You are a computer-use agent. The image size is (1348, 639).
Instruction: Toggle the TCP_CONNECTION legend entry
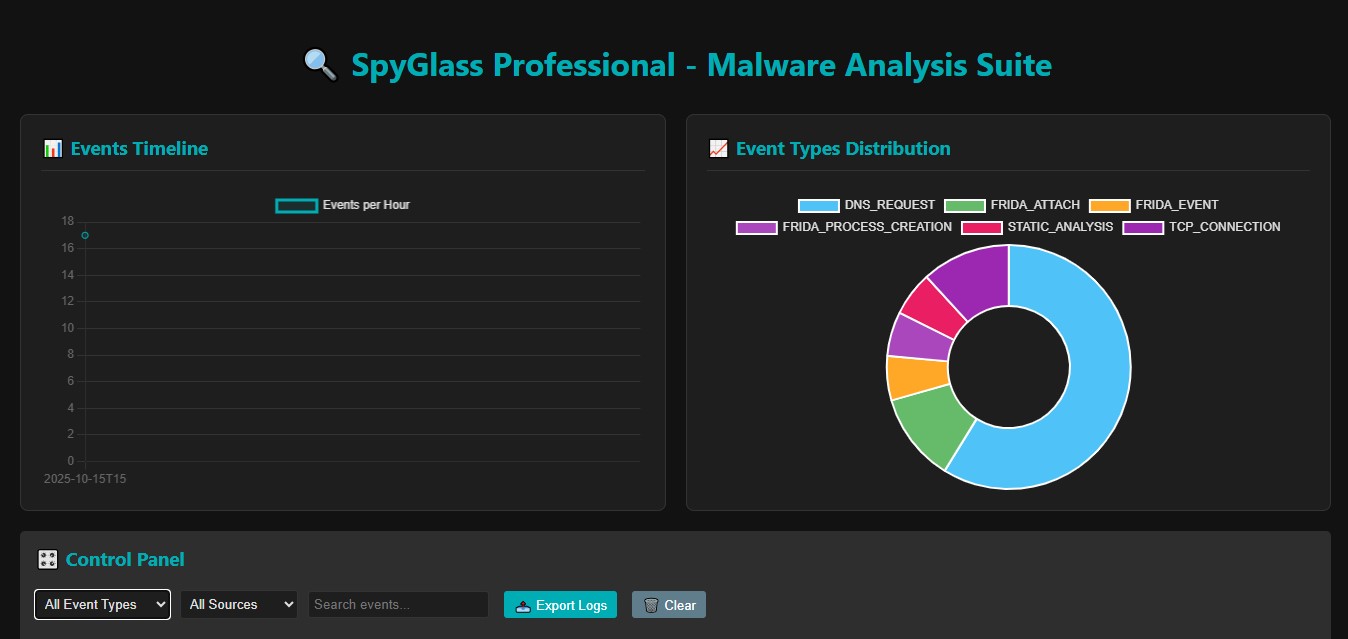pyautogui.click(x=1201, y=227)
